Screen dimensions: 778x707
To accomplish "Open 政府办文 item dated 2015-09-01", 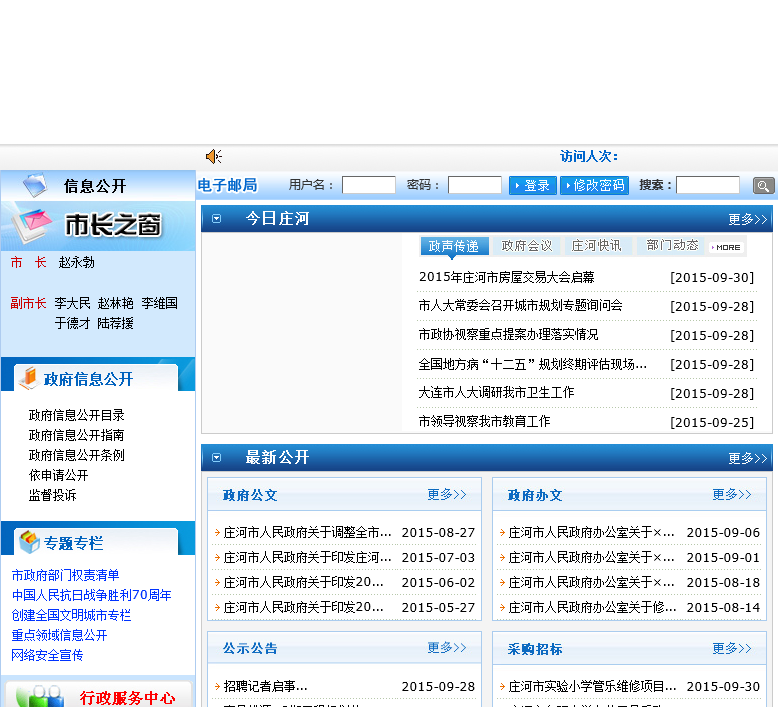I will click(591, 557).
